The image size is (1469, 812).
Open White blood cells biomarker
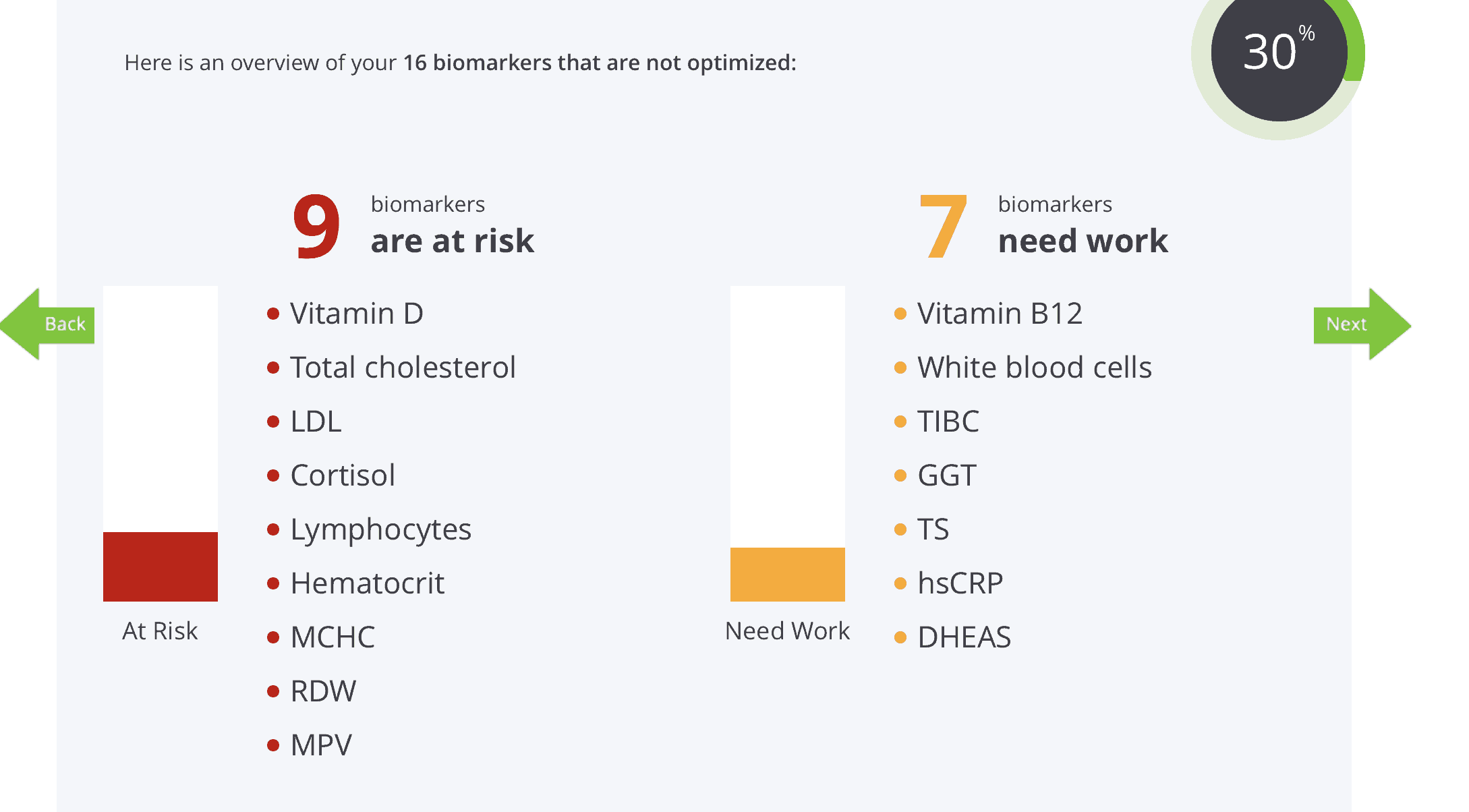pyautogui.click(x=1035, y=368)
